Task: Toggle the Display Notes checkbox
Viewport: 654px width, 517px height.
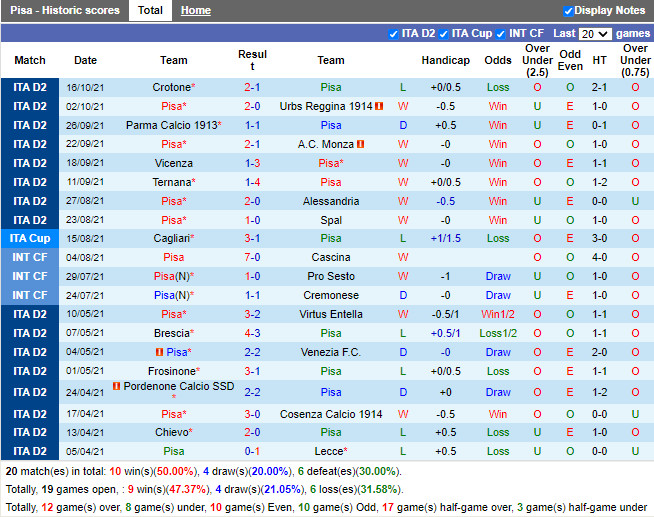Action: pyautogui.click(x=568, y=11)
